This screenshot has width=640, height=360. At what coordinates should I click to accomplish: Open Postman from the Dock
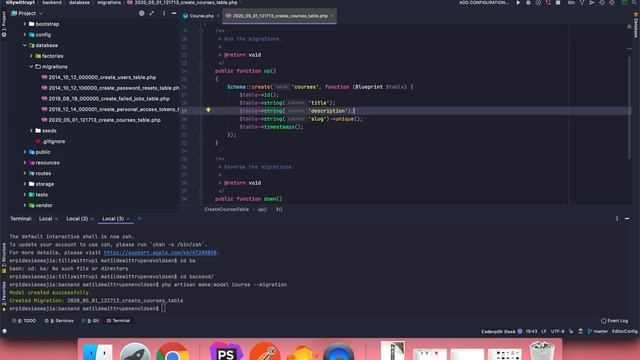(265, 352)
